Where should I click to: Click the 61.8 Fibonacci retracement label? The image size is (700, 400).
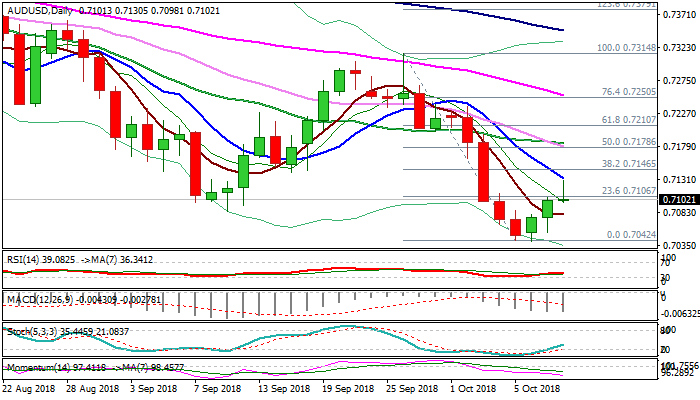(613, 119)
